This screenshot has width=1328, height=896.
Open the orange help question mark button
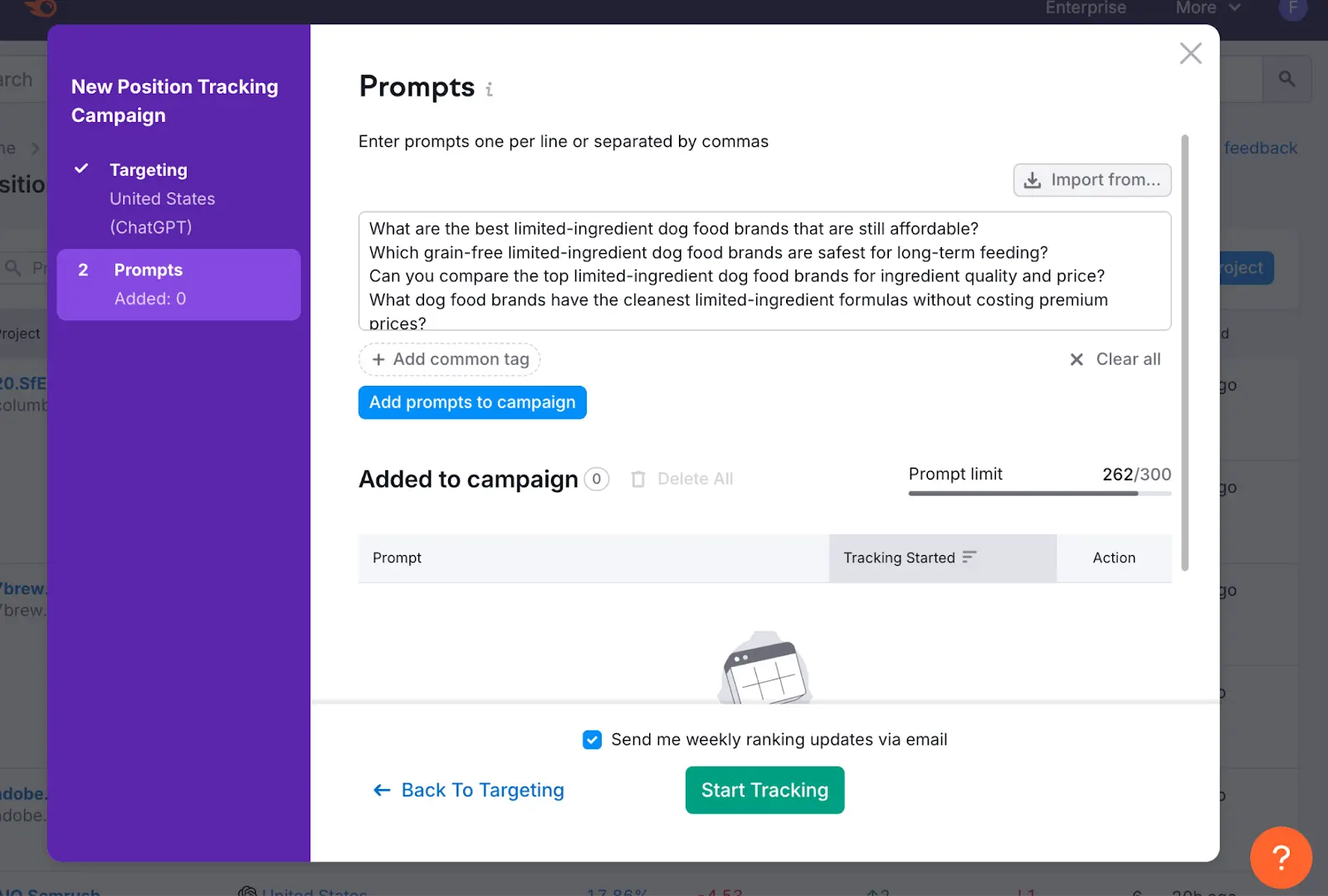tap(1280, 857)
